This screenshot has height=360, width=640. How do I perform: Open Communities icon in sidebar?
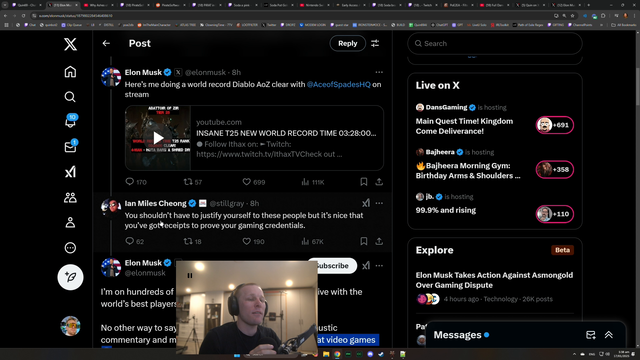tap(70, 198)
